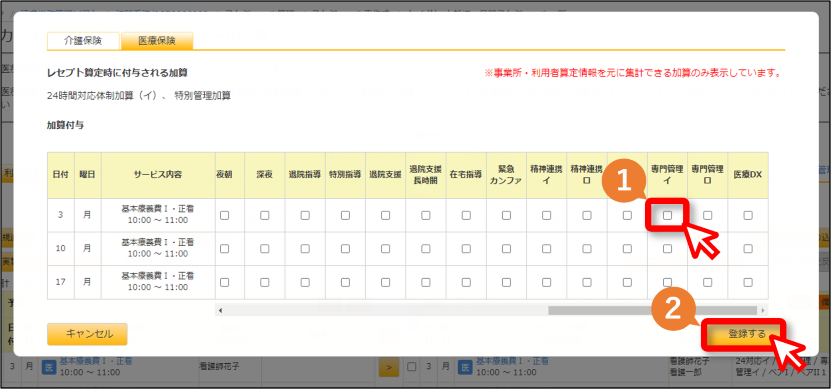Screen dimensions: 831x389
Task: Click the table's horizontal scrollbar thumb
Action: pyautogui.click(x=653, y=310)
